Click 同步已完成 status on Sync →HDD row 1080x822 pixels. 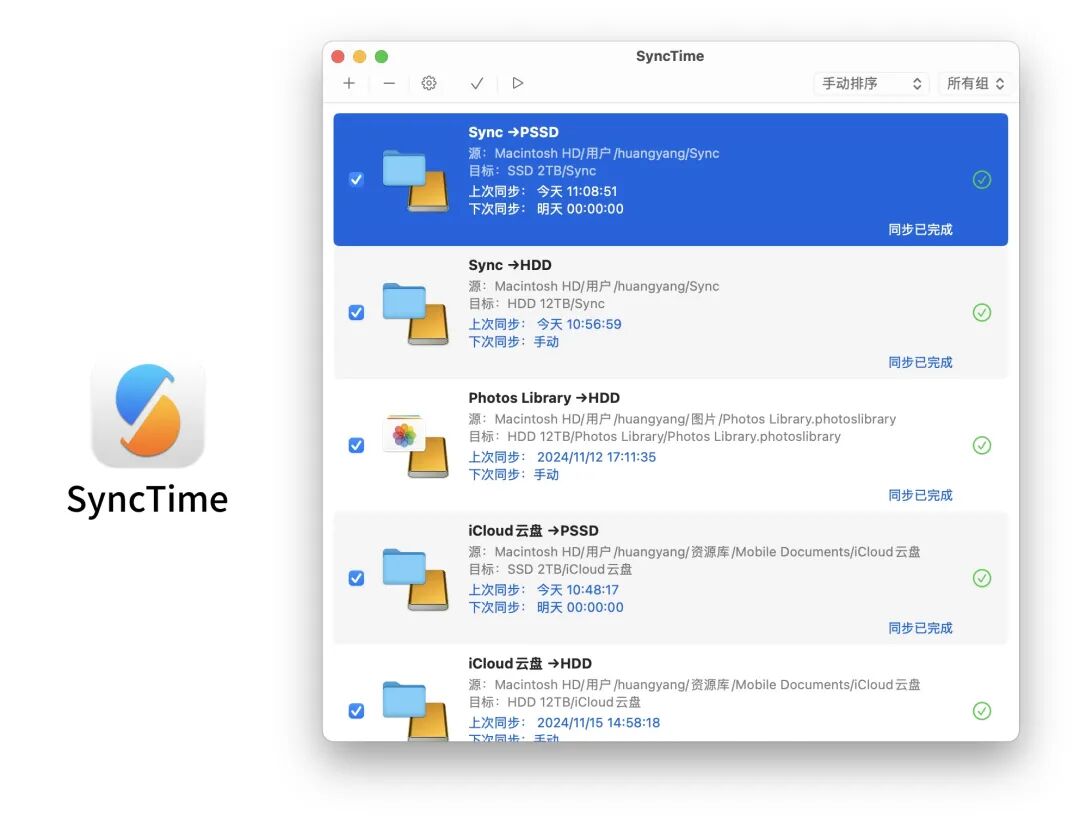point(920,363)
